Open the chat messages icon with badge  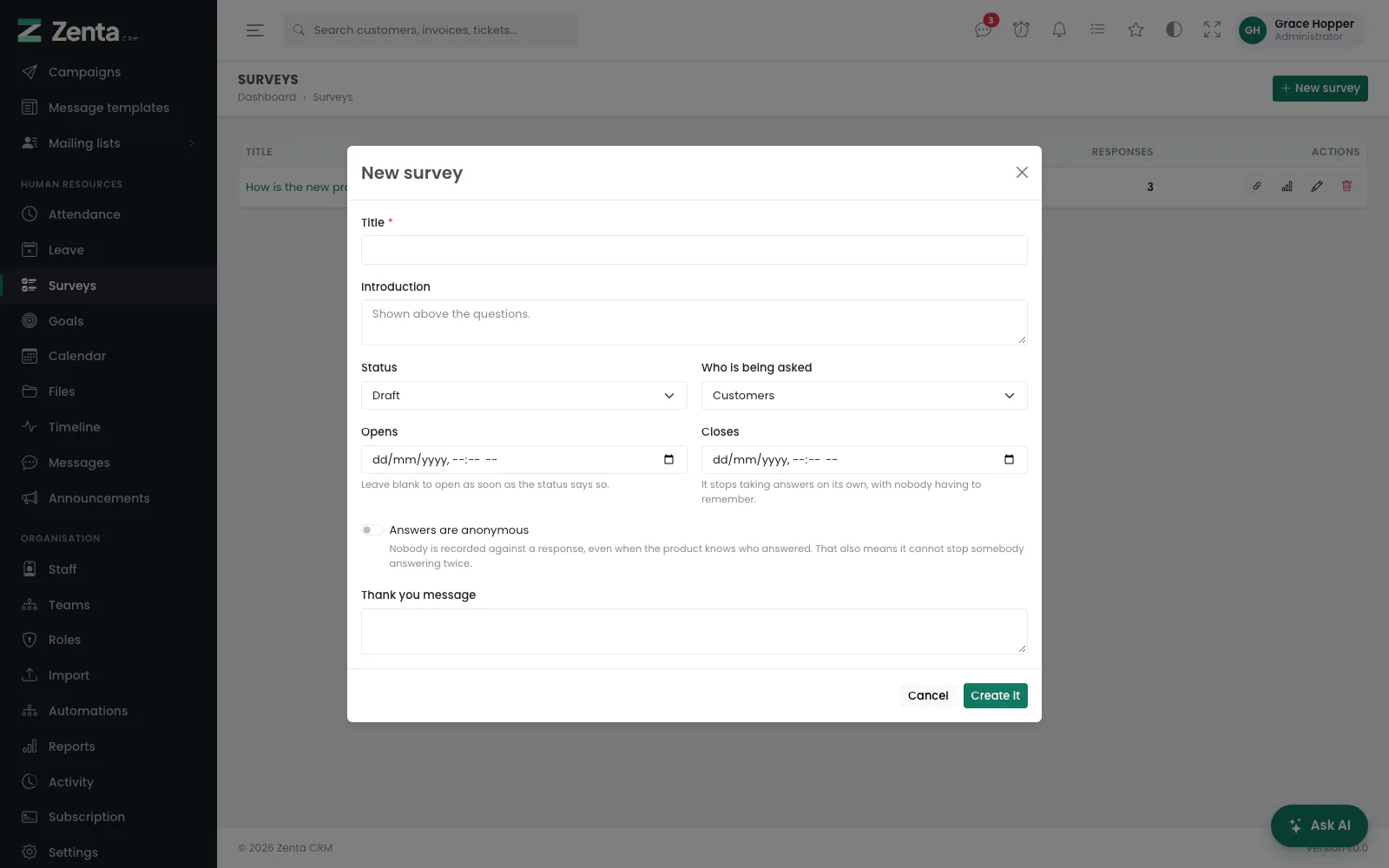click(984, 29)
